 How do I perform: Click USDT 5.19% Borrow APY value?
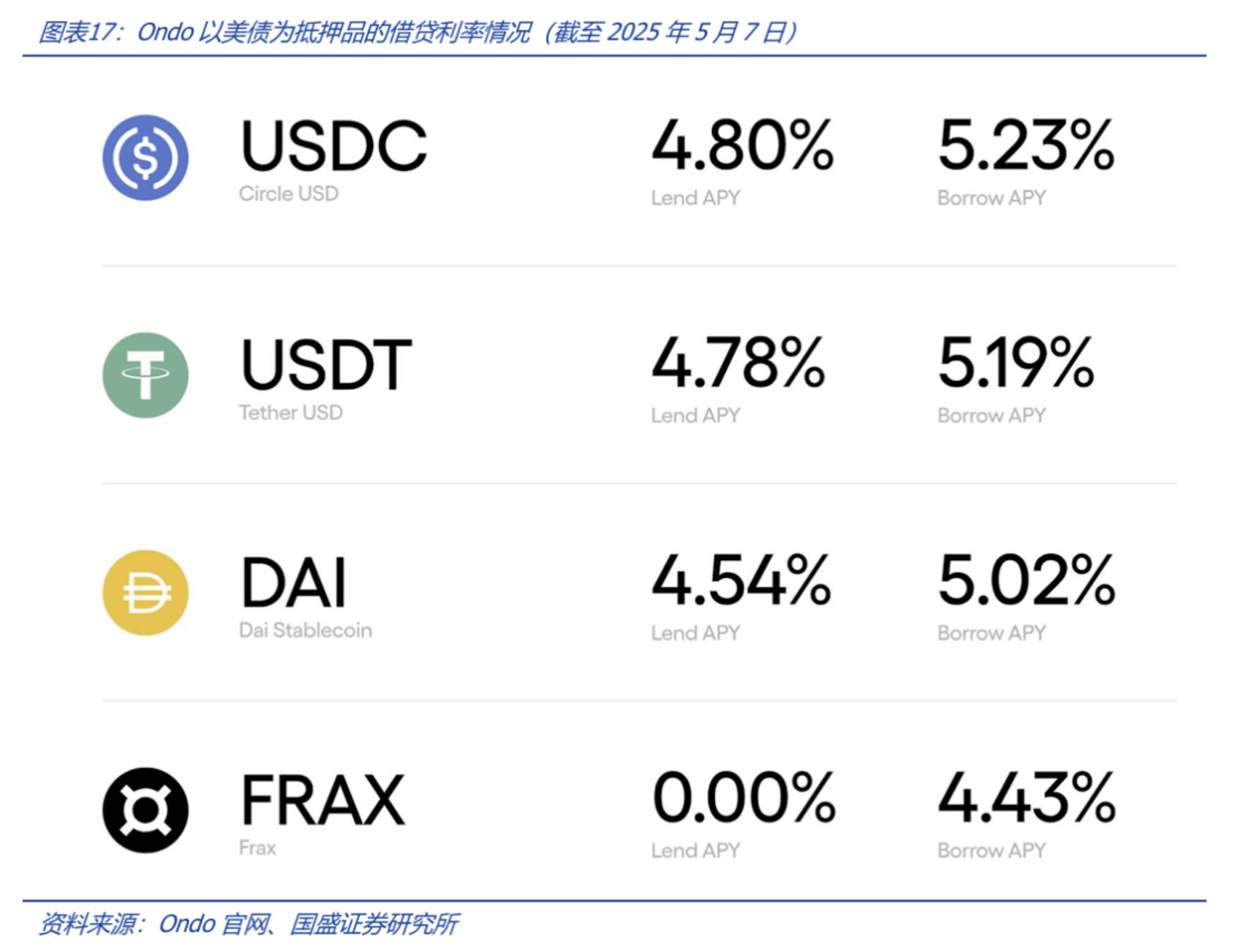coord(1016,363)
